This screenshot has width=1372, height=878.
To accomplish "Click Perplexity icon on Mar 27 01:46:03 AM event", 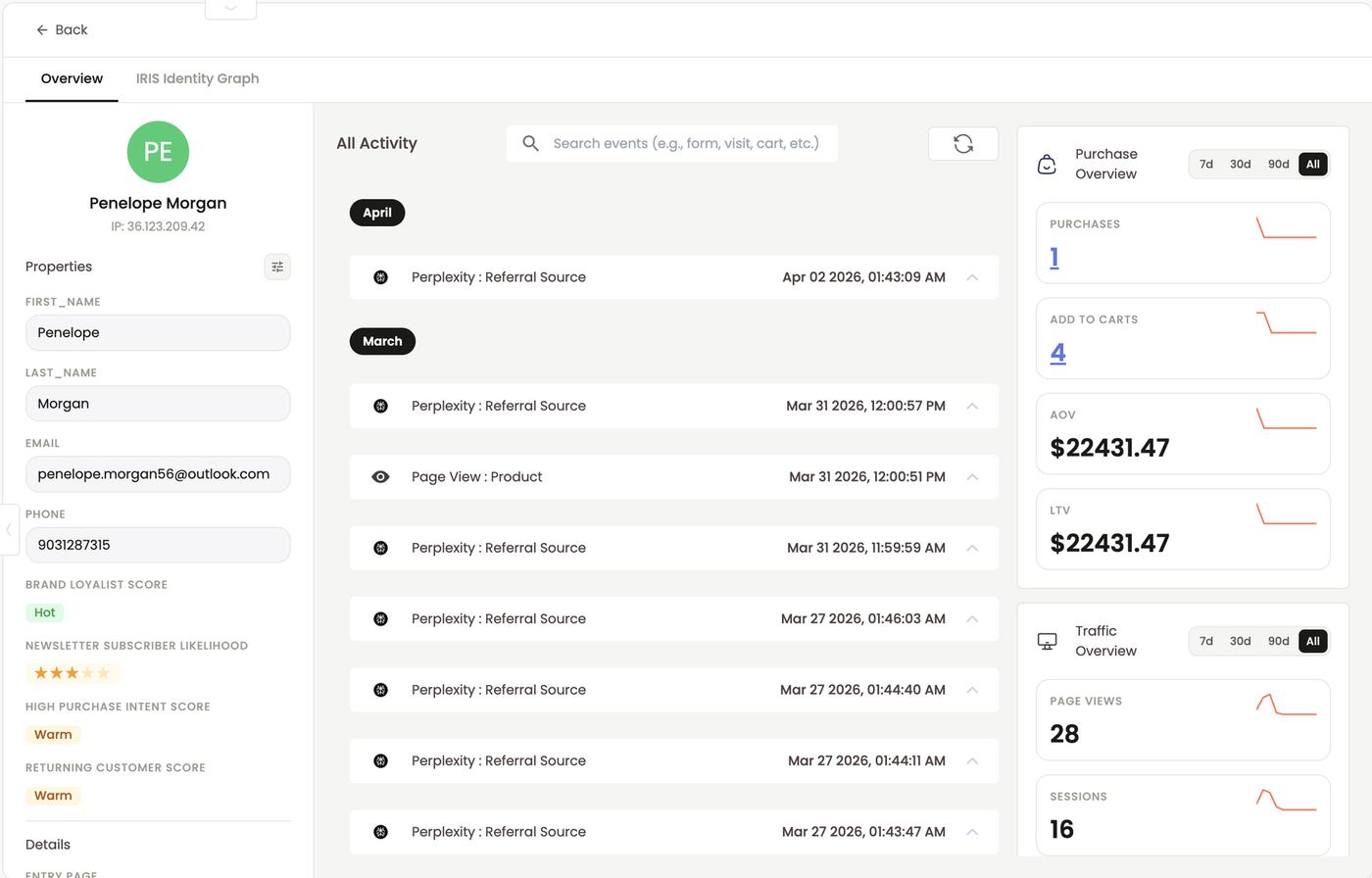I will coord(381,619).
